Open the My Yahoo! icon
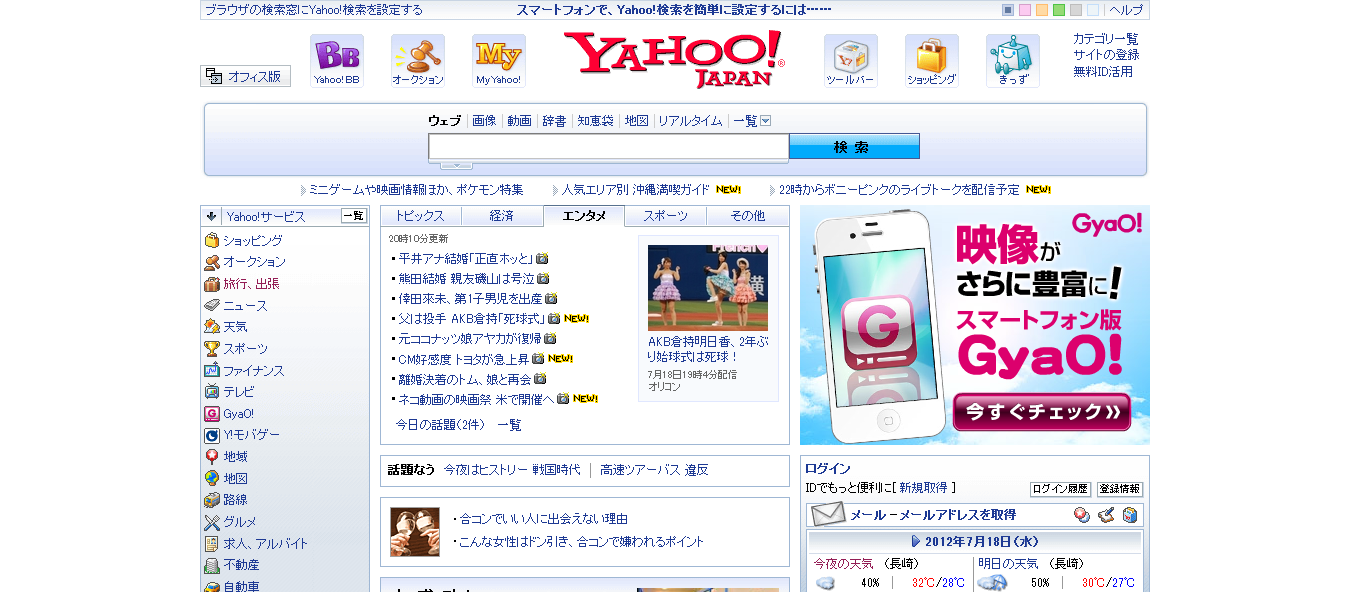Viewport: 1349px width, 592px height. tap(499, 61)
